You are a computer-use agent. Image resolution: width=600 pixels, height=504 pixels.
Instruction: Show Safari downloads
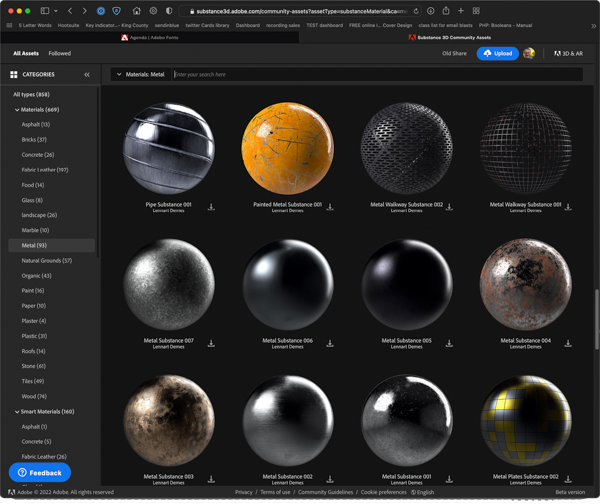tap(430, 11)
